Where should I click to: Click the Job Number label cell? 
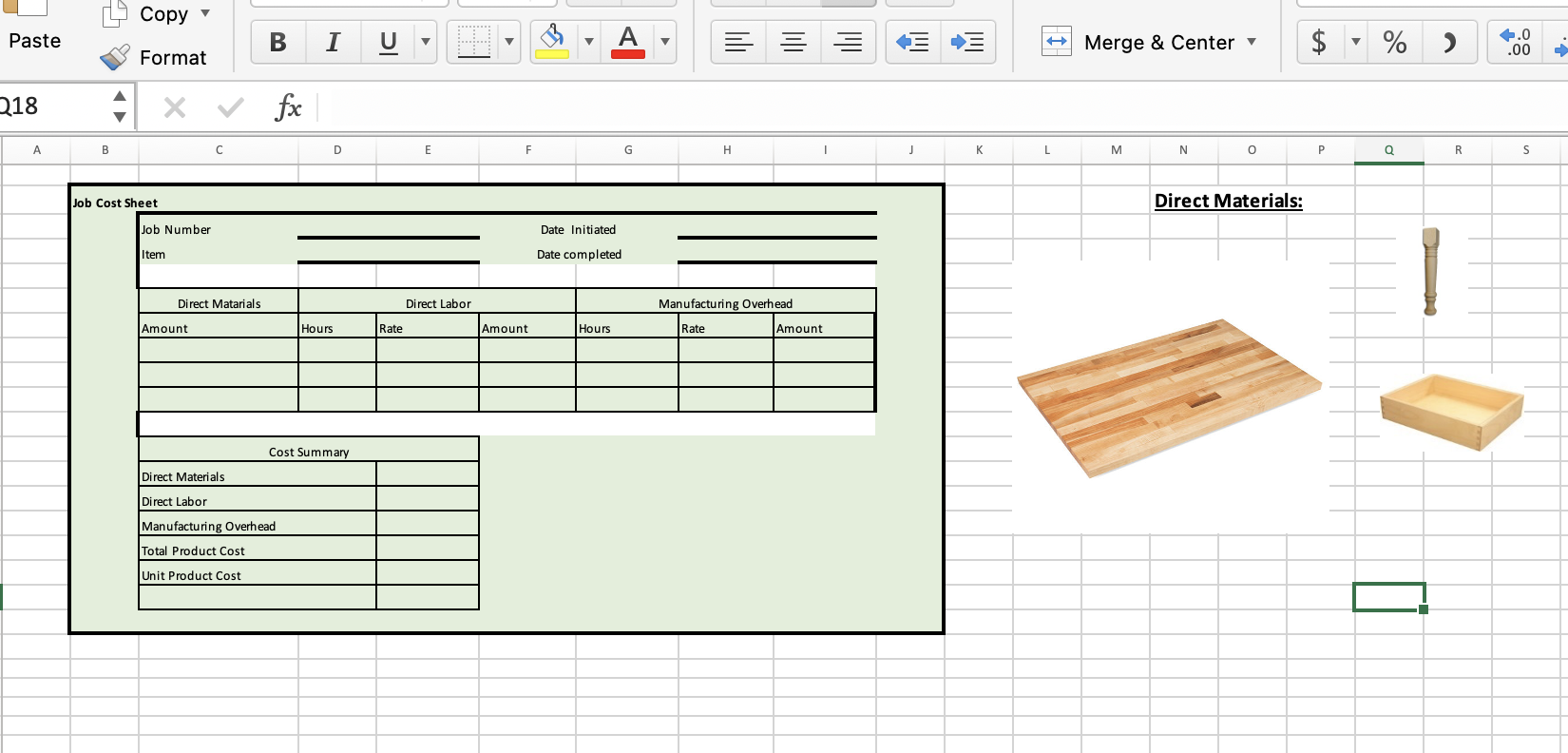coord(176,229)
